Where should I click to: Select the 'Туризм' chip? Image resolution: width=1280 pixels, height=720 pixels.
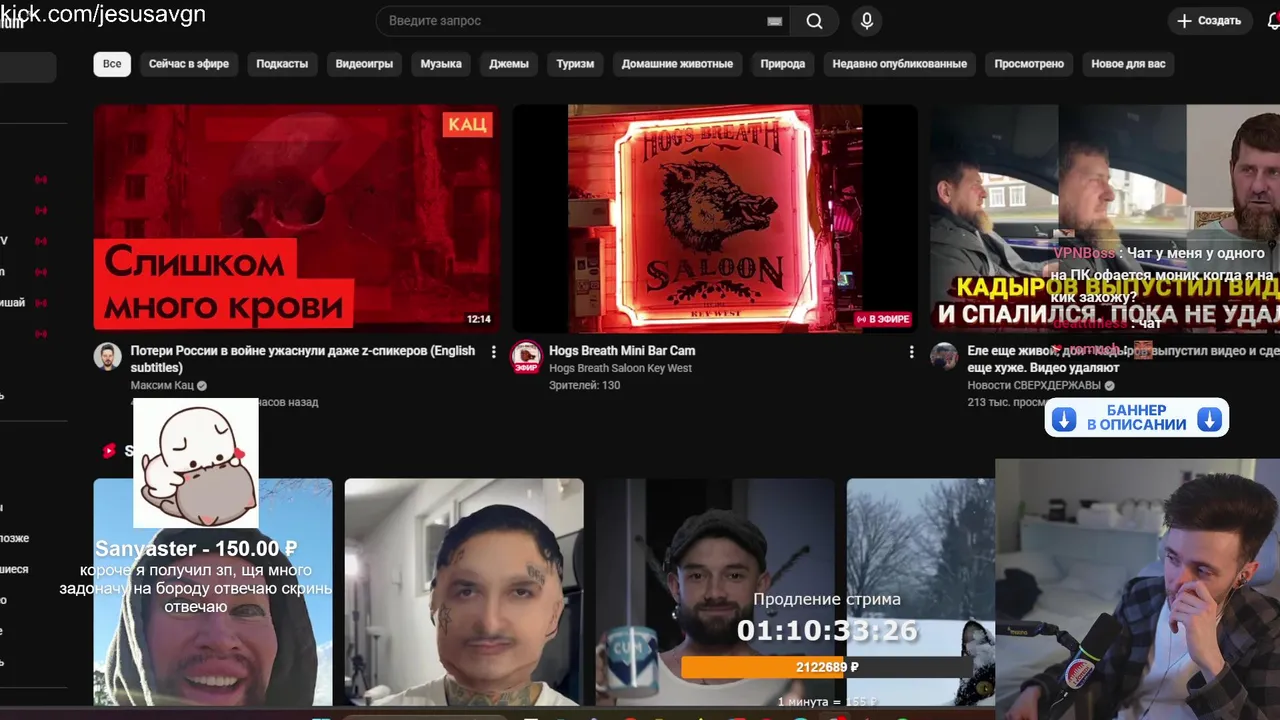click(x=575, y=64)
